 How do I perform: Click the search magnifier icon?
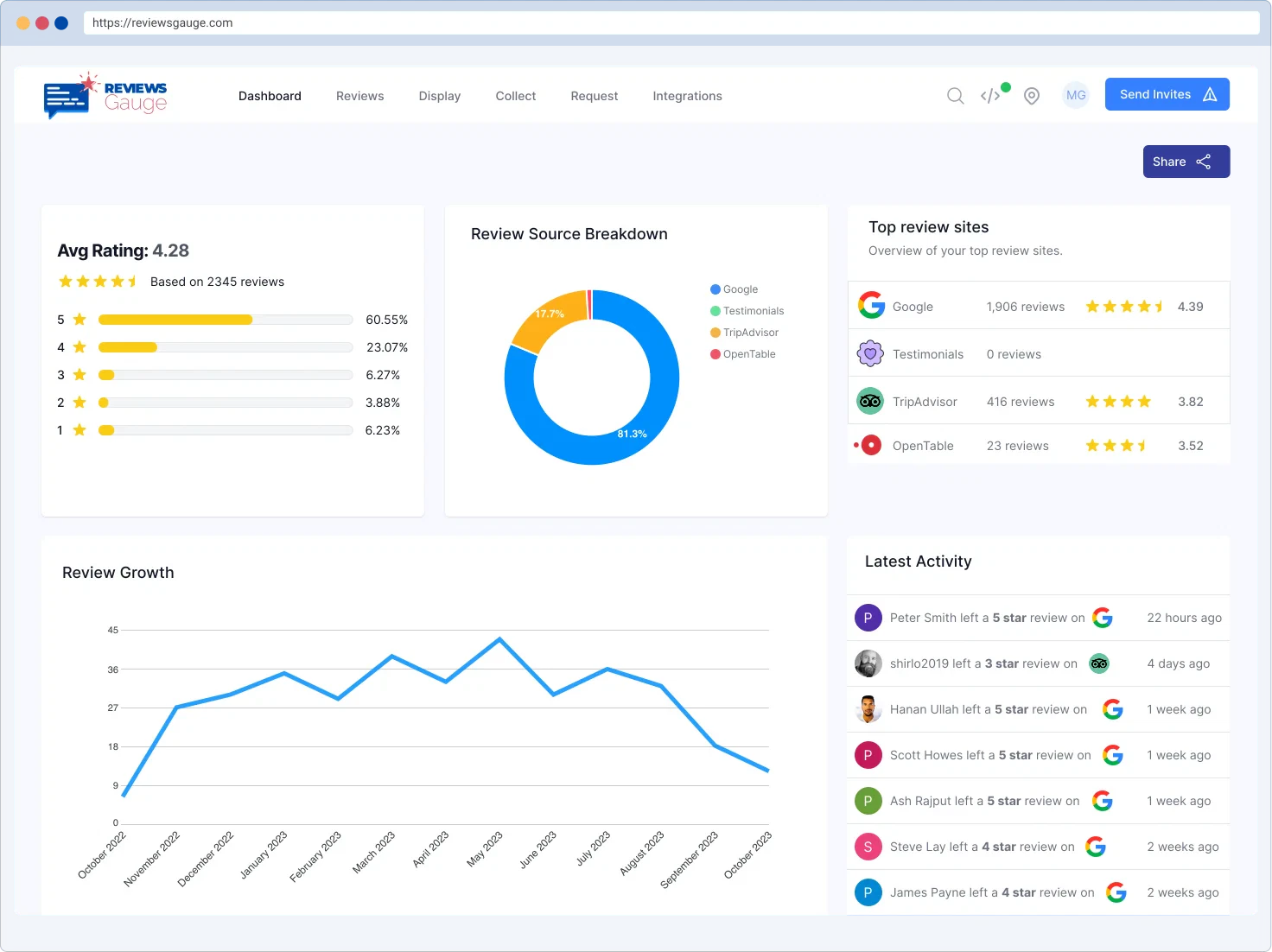pos(955,96)
